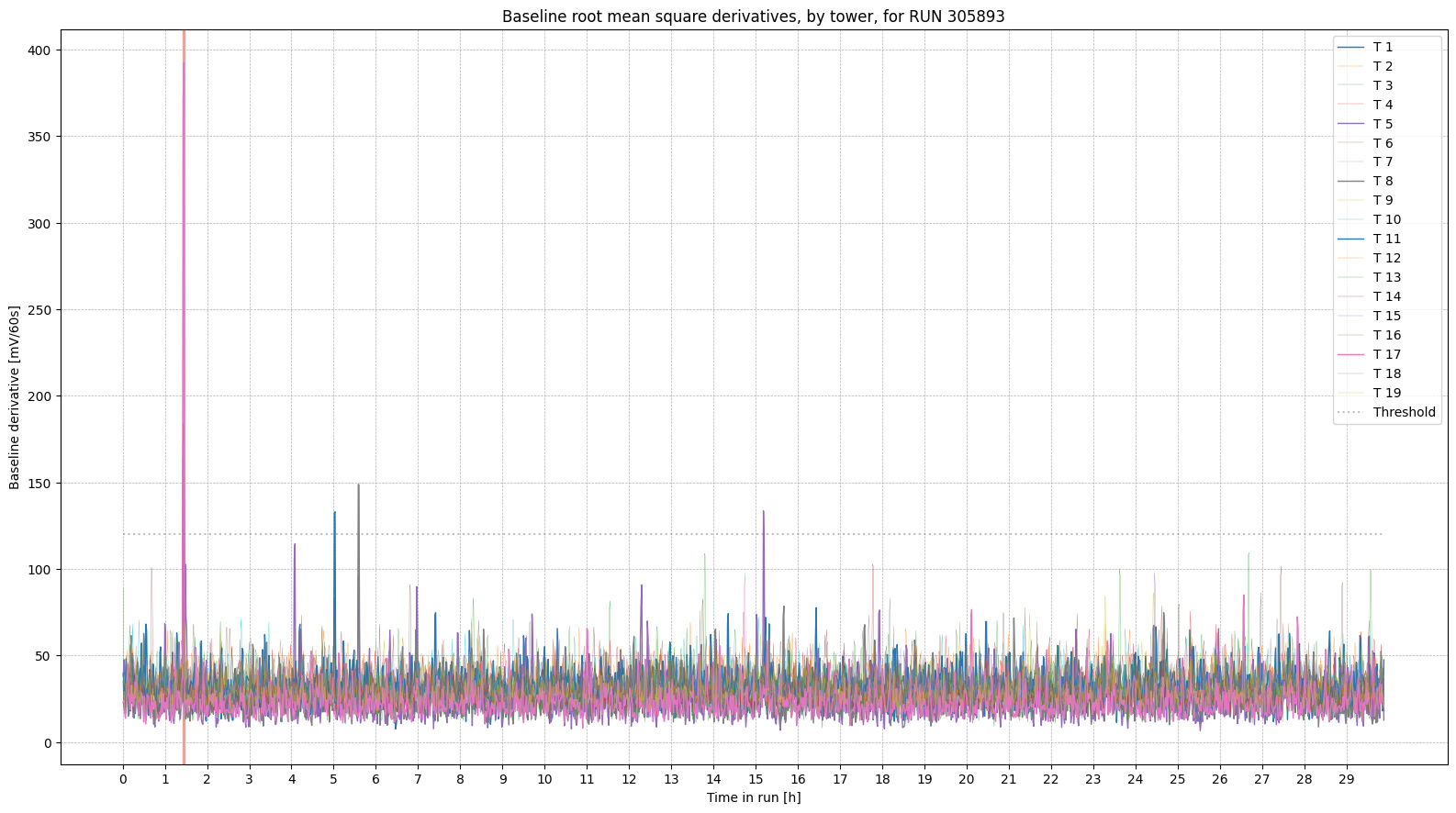Pick the T 8 legend entry
The width and height of the screenshot is (1456, 813).
[x=1383, y=181]
